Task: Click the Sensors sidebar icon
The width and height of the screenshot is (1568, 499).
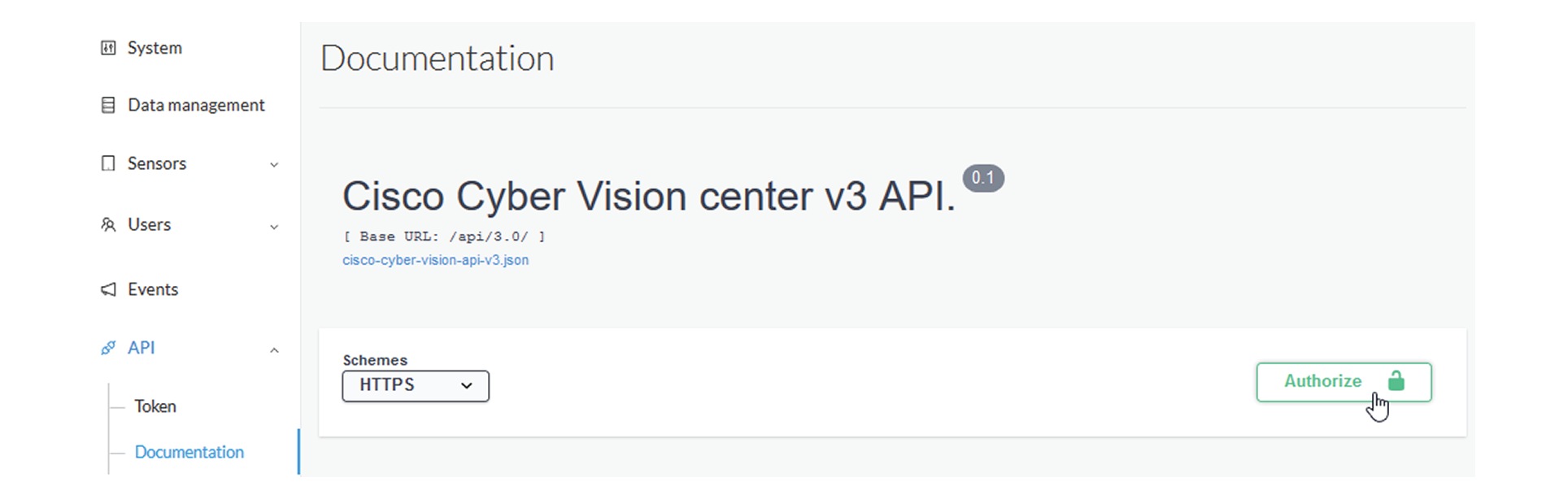Action: pos(109,163)
